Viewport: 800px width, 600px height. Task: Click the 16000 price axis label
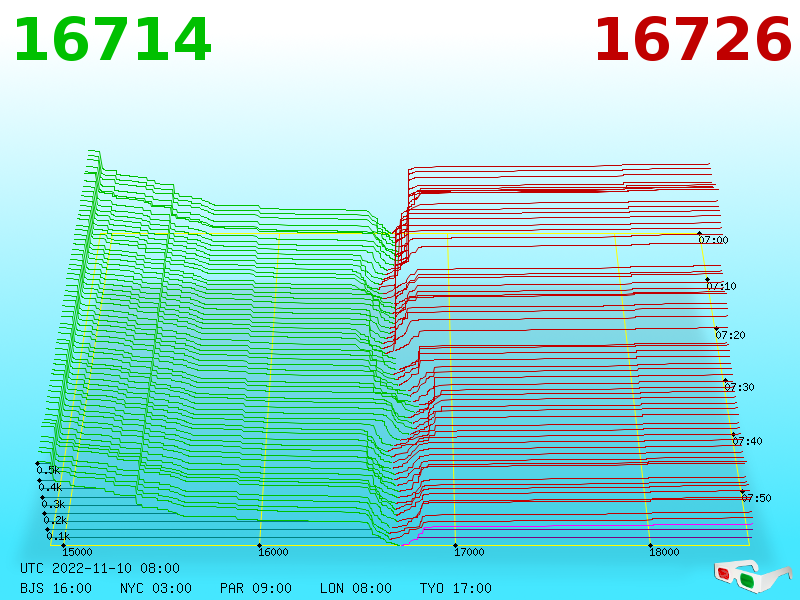click(273, 552)
